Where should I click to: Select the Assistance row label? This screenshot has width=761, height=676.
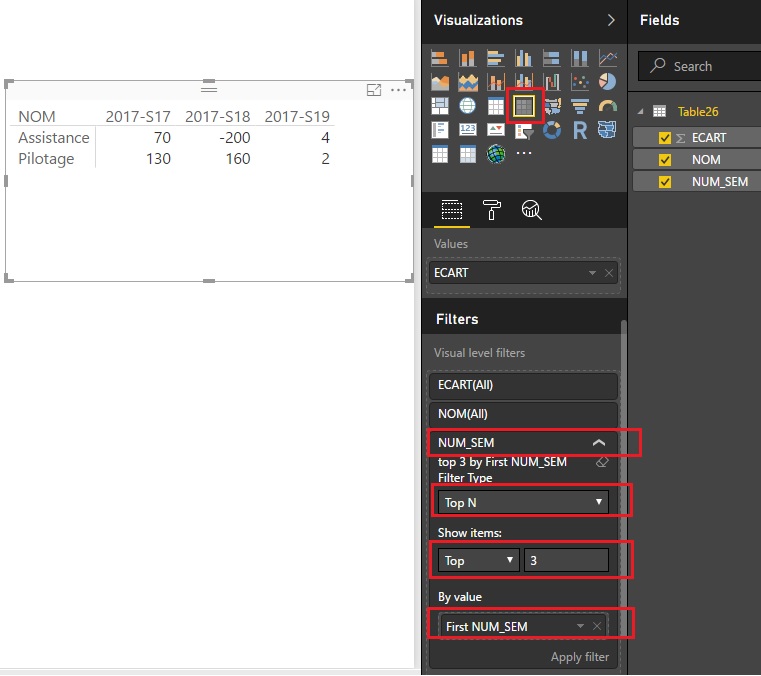[54, 138]
